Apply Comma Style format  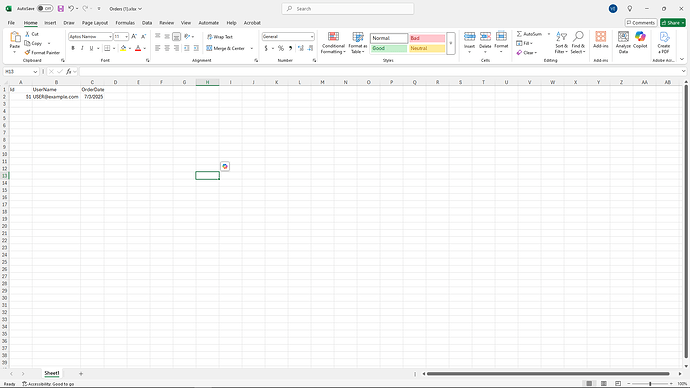(290, 48)
